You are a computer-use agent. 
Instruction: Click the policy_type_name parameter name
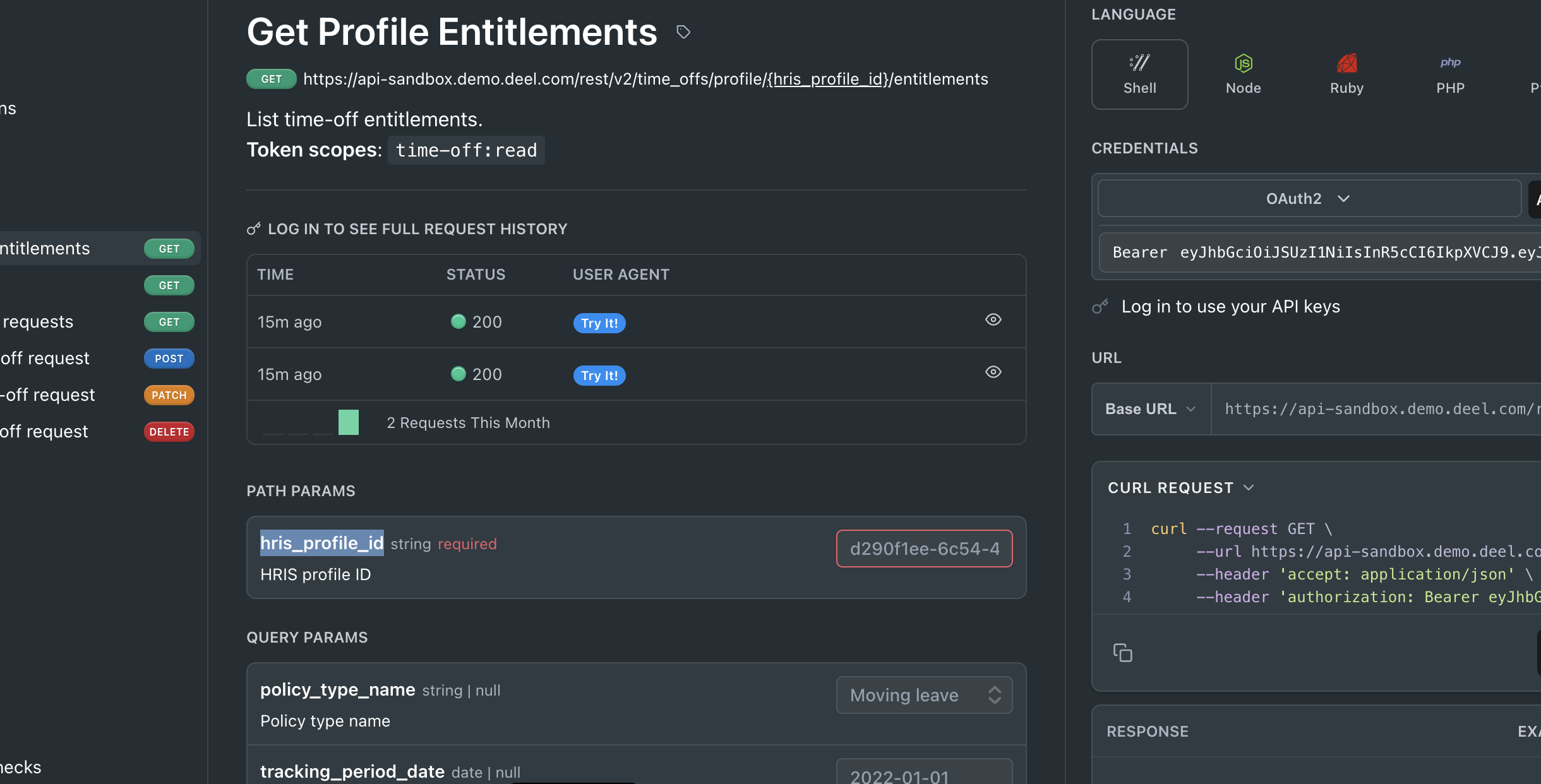[338, 689]
